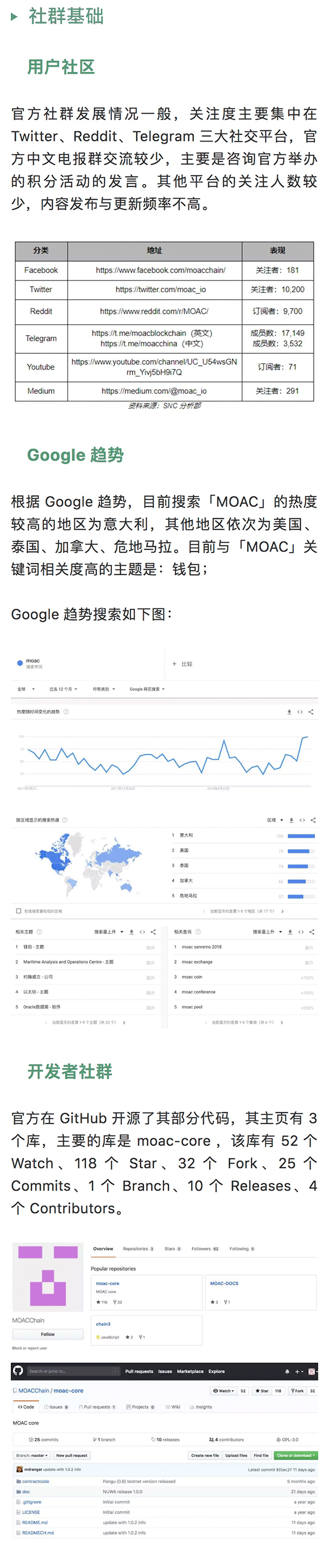Viewport: 329px width, 1568px height.
Task: Share the related queries (相关查询) card
Action: tap(312, 932)
